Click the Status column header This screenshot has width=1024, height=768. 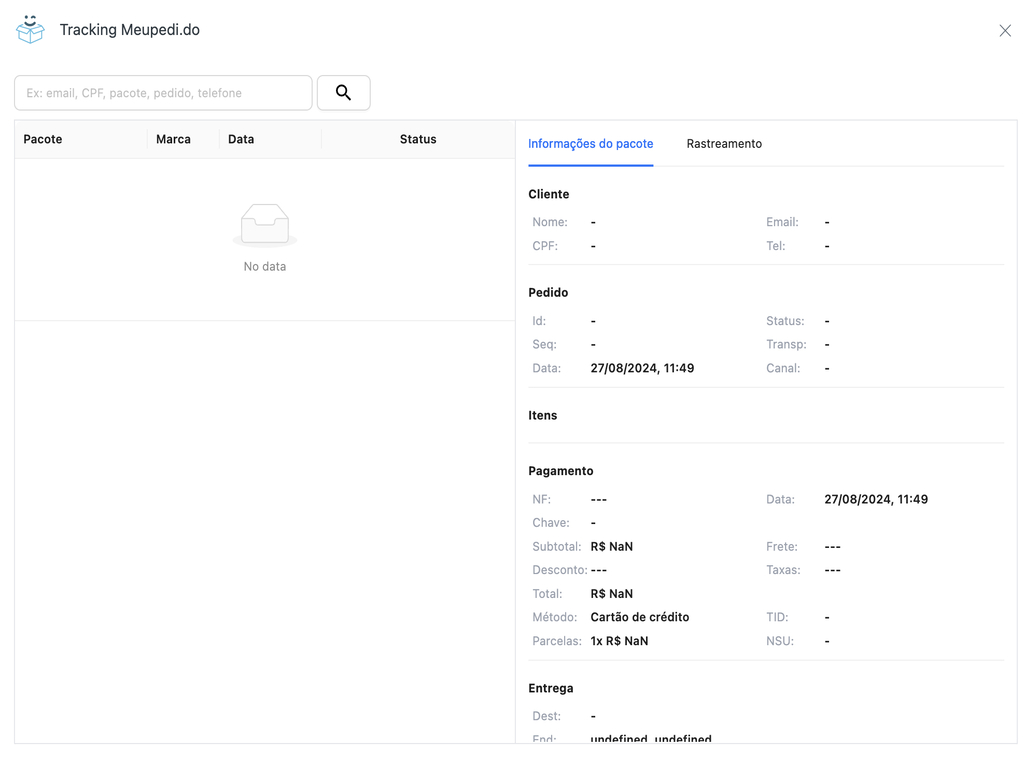pyautogui.click(x=418, y=139)
